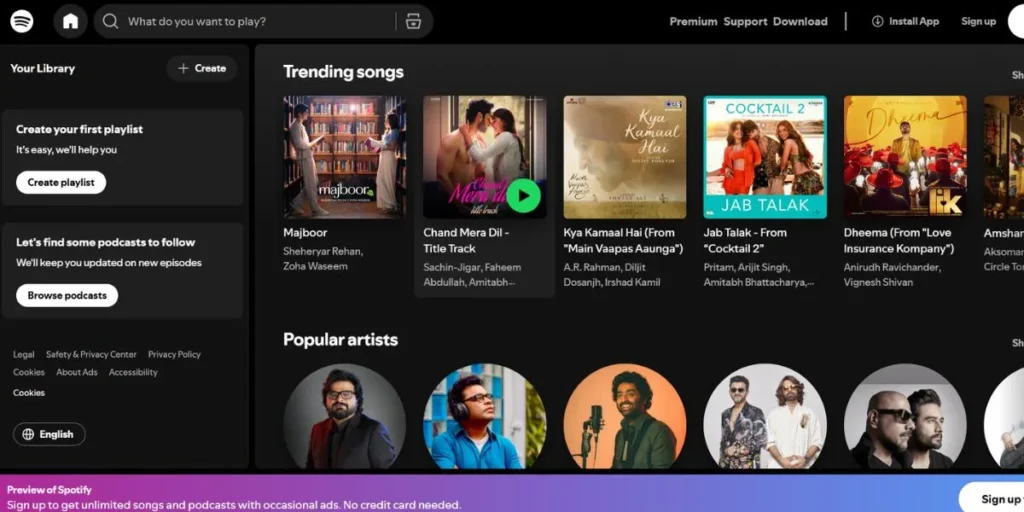Open the Privacy Policy link
Image resolution: width=1024 pixels, height=512 pixels.
click(174, 355)
